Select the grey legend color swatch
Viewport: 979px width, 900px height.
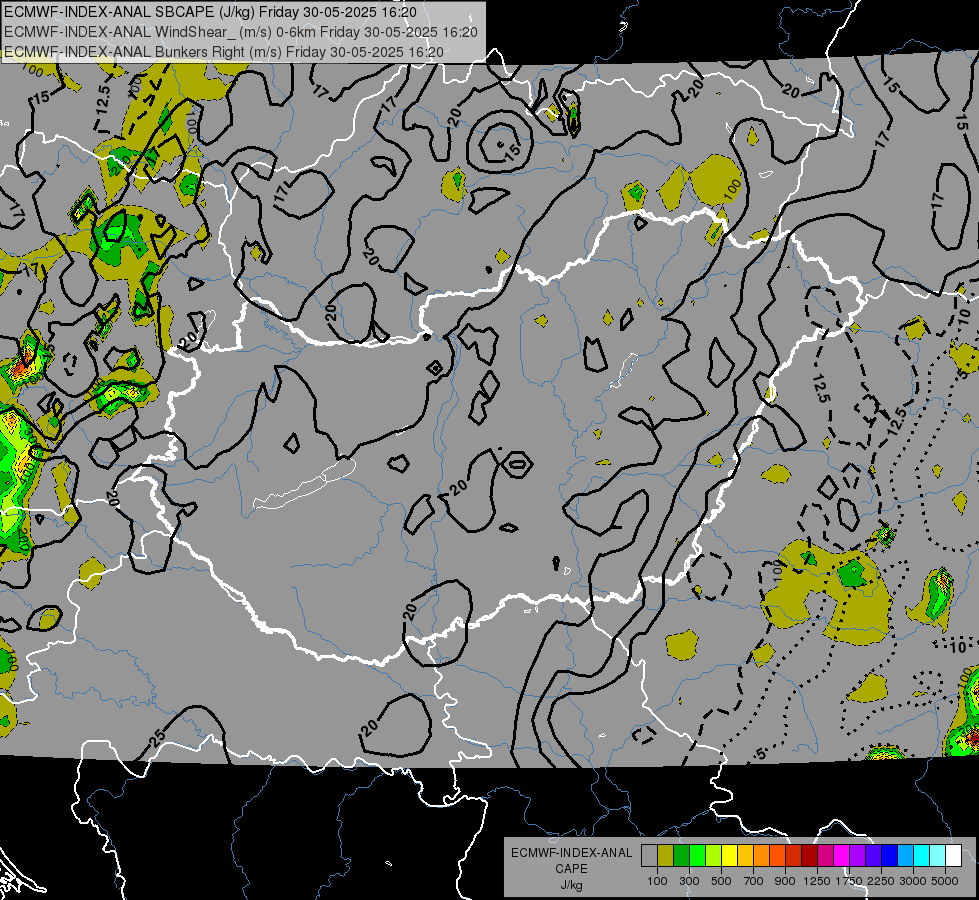coord(649,856)
